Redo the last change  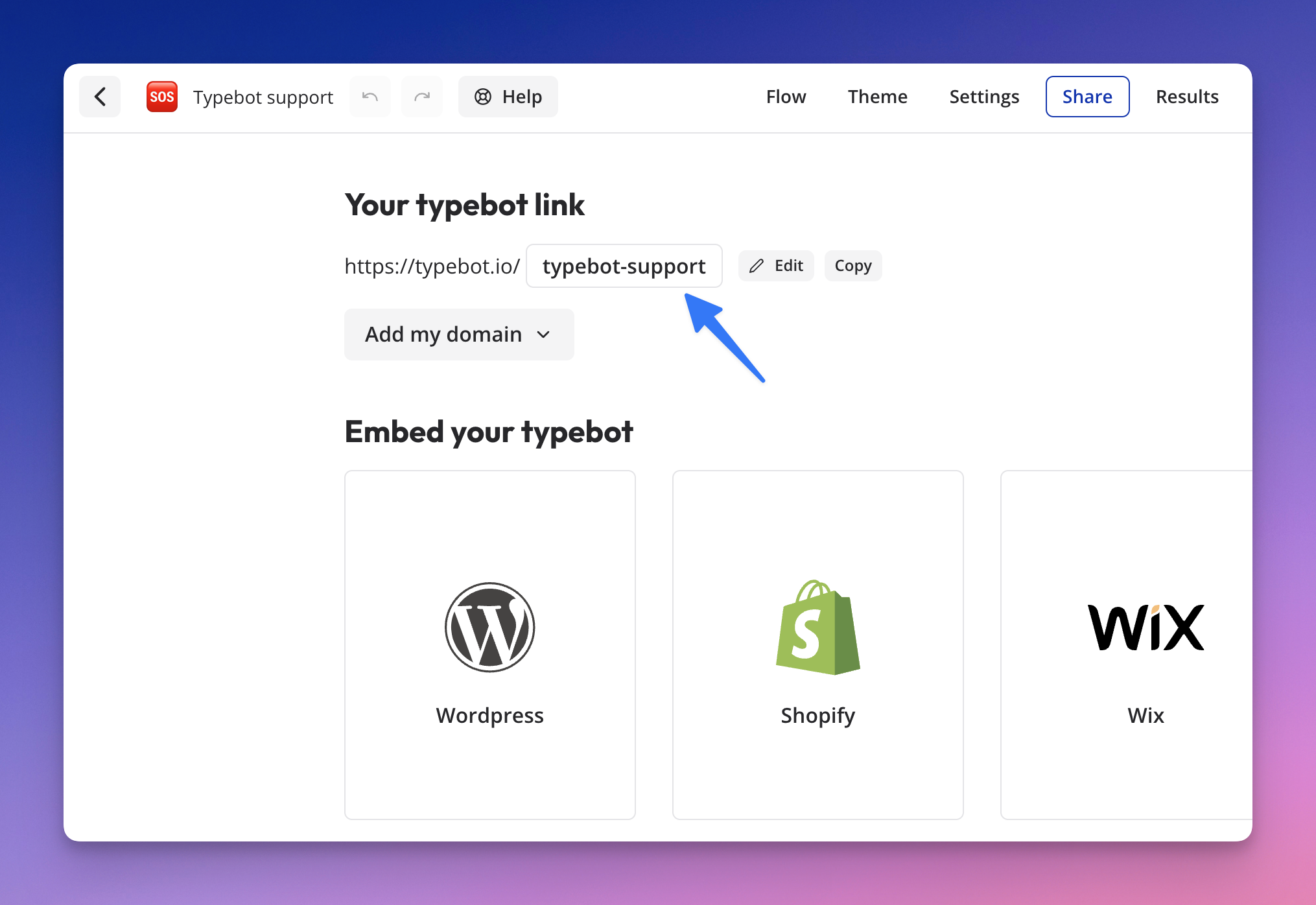tap(421, 96)
